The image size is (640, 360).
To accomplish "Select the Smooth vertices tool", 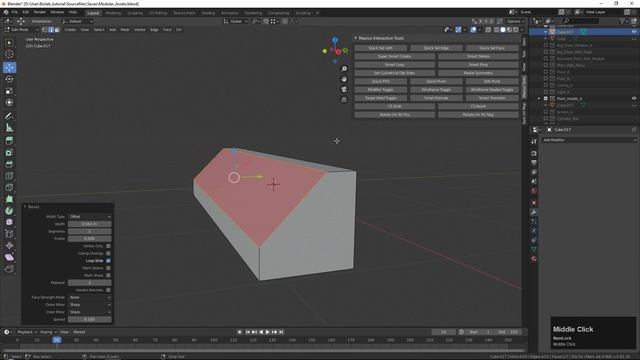I will click(x=9, y=222).
